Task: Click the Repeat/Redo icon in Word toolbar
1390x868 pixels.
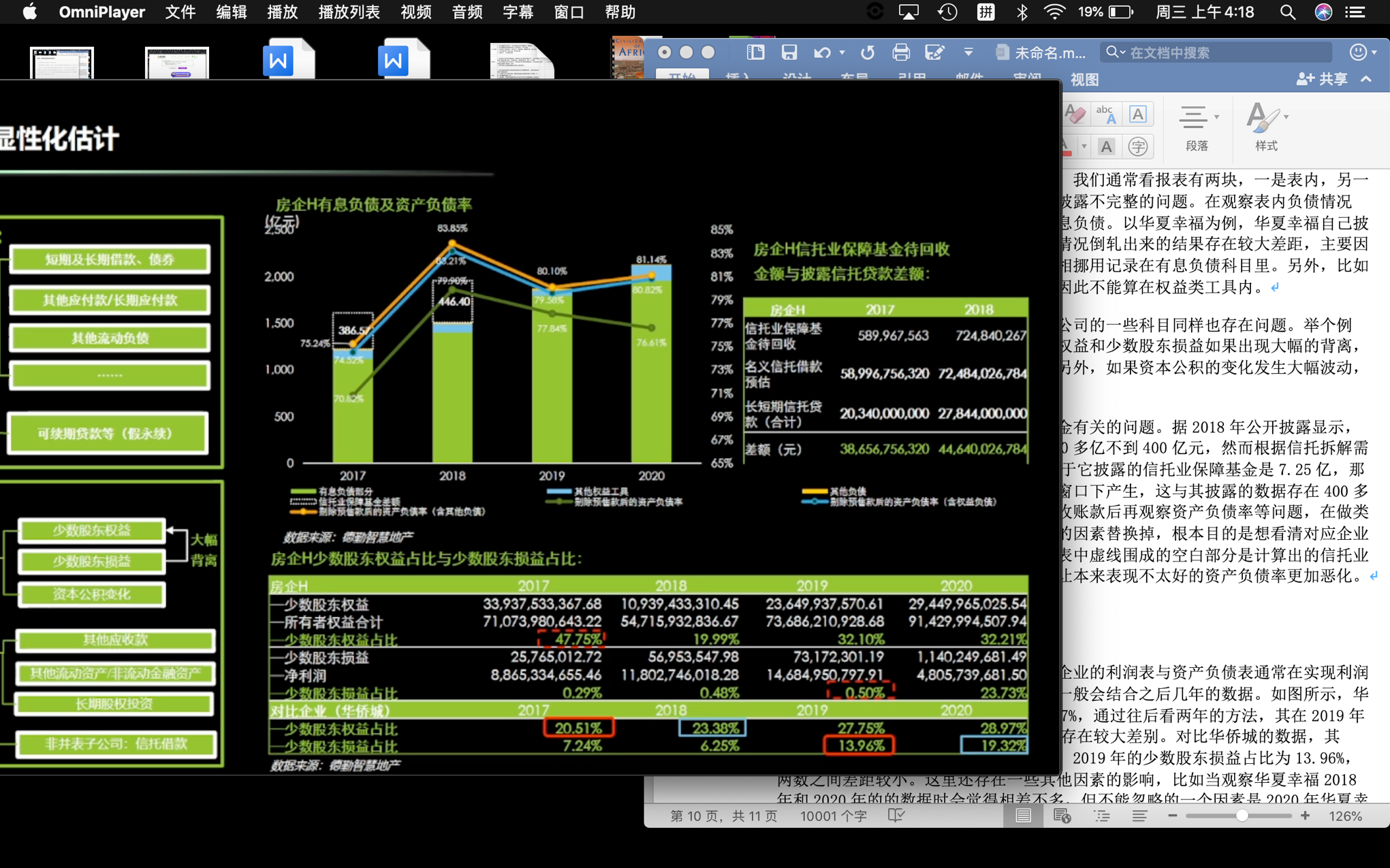Action: point(867,52)
